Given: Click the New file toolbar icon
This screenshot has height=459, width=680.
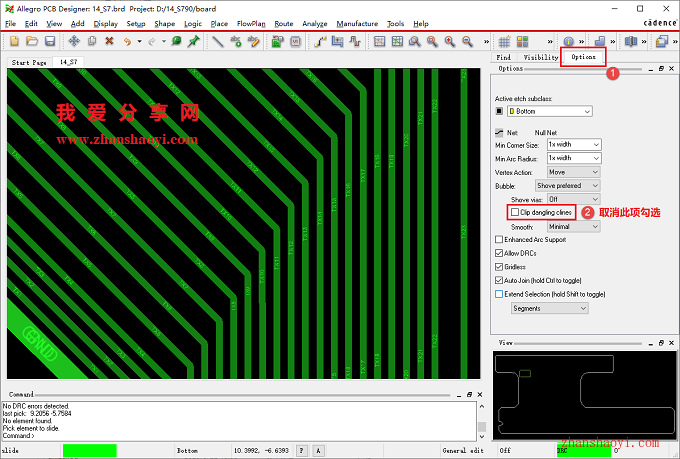Looking at the screenshot, I should (x=14, y=41).
